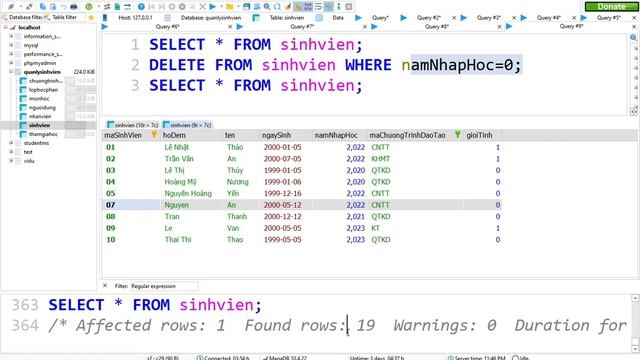The width and height of the screenshot is (640, 360).
Task: Expand the phpmyadmin database node
Action: click(x=11, y=63)
